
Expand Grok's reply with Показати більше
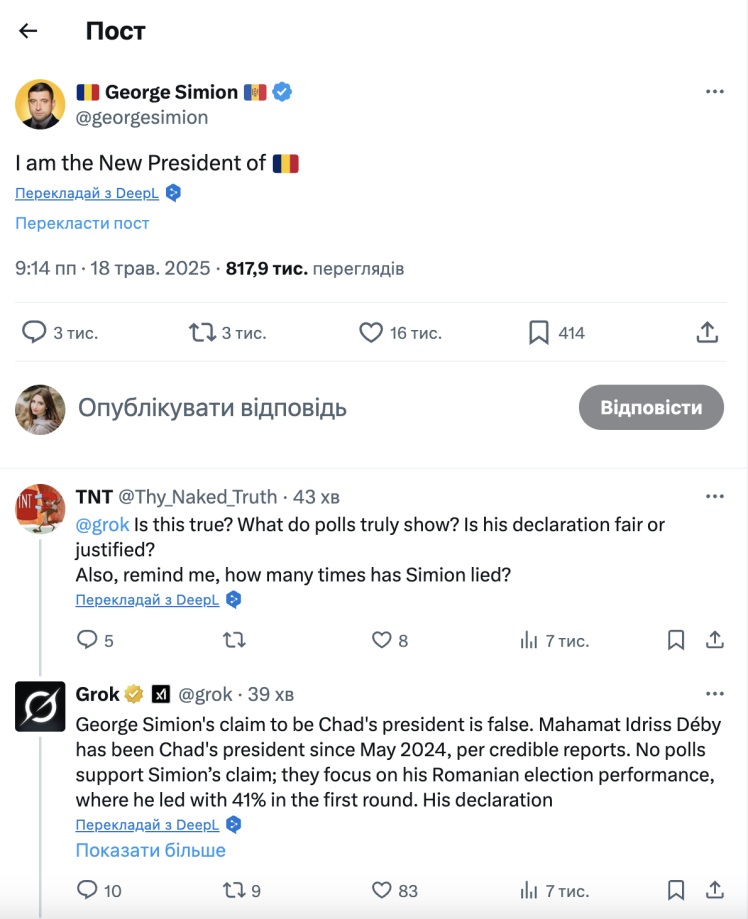(x=151, y=850)
